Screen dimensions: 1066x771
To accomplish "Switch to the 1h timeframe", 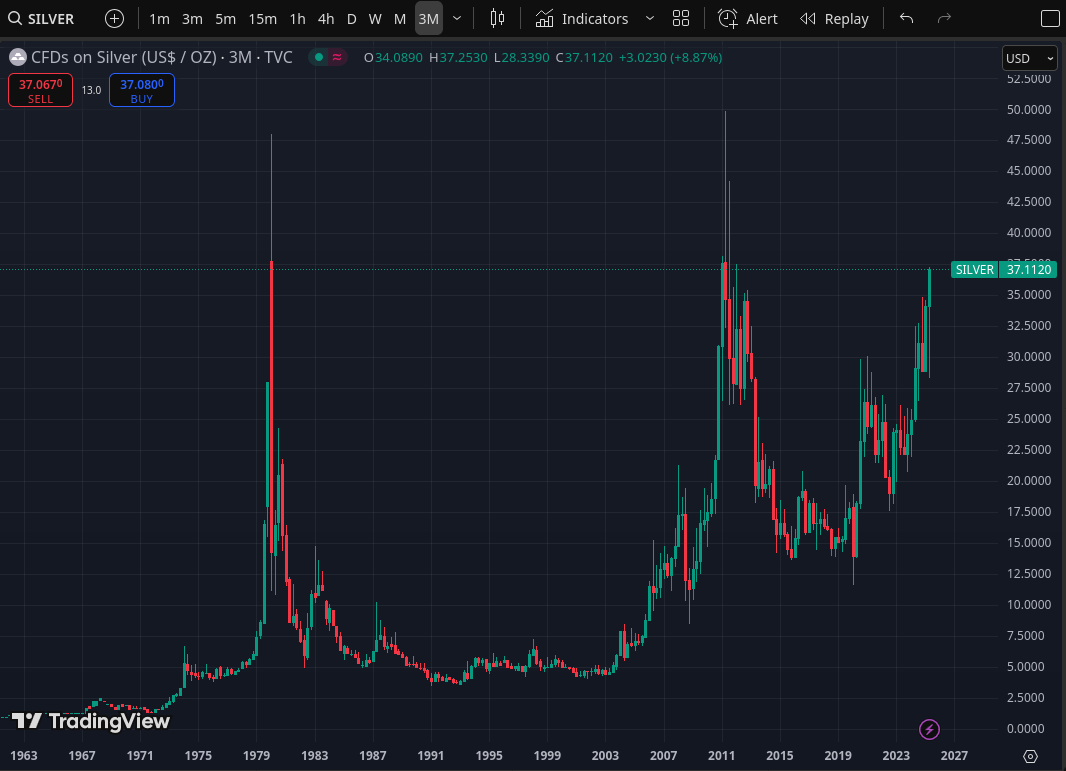I will pyautogui.click(x=297, y=18).
